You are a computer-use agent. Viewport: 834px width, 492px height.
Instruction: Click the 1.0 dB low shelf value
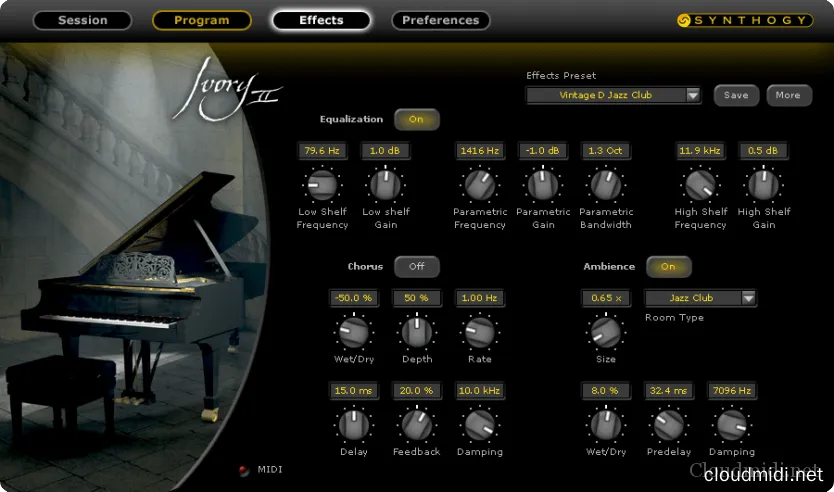[x=385, y=151]
